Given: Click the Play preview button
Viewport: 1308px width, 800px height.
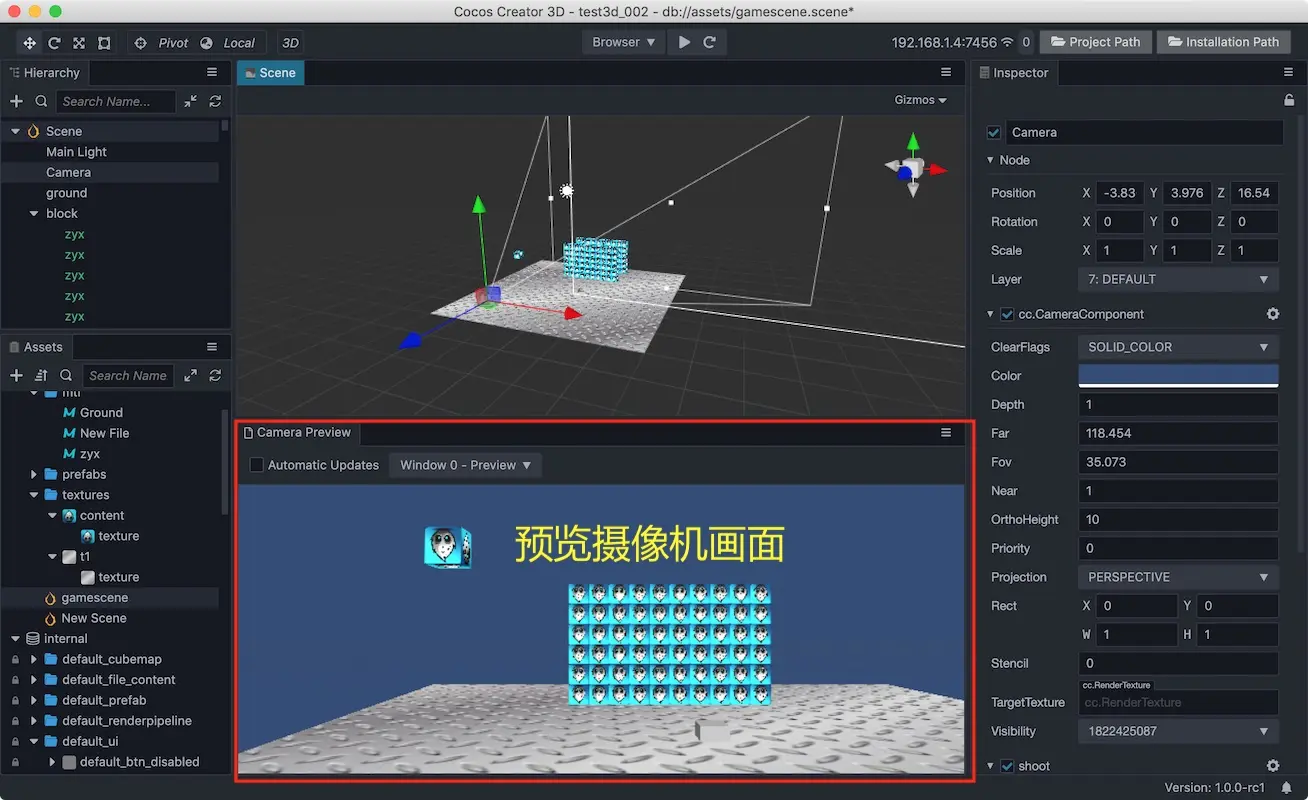Looking at the screenshot, I should 685,42.
